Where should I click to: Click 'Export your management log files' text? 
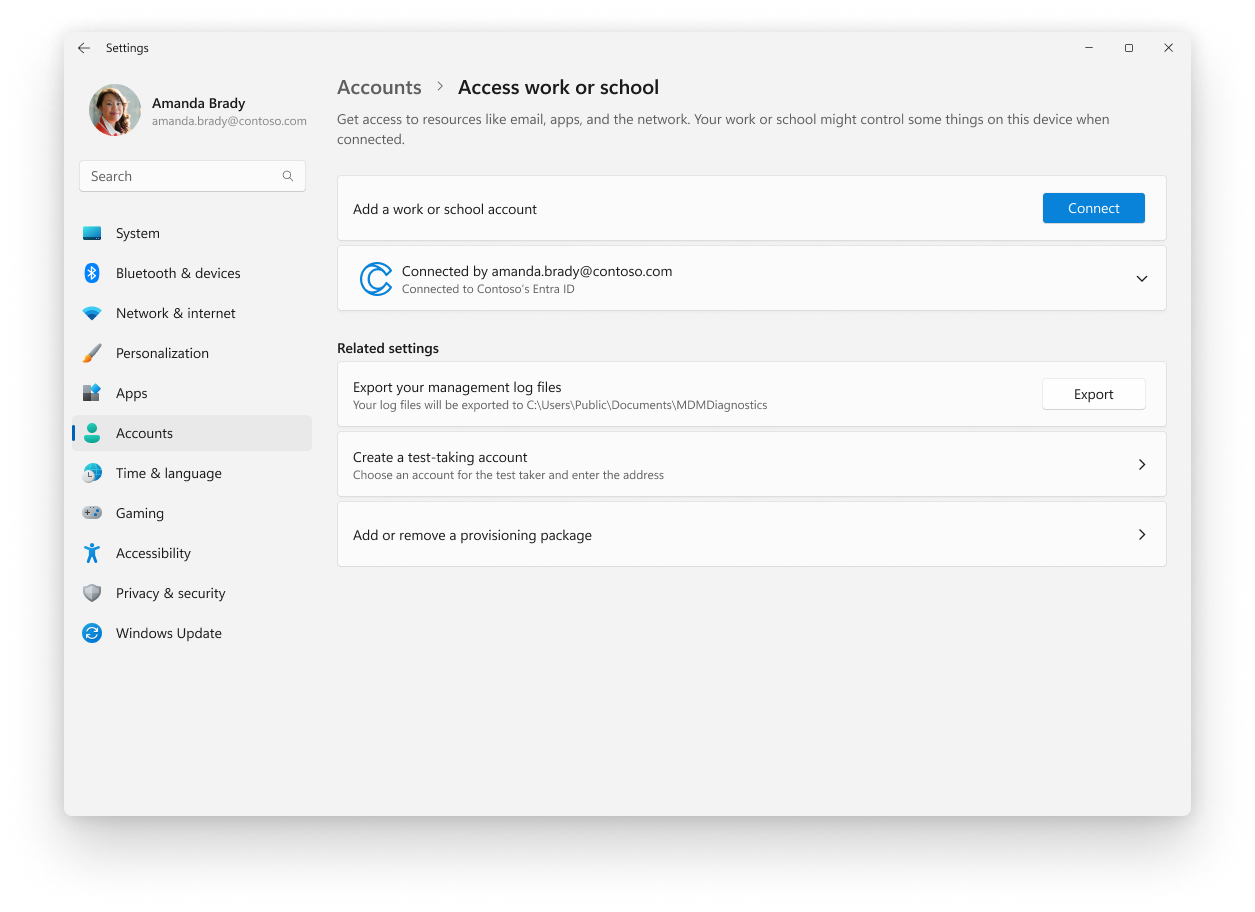(457, 387)
